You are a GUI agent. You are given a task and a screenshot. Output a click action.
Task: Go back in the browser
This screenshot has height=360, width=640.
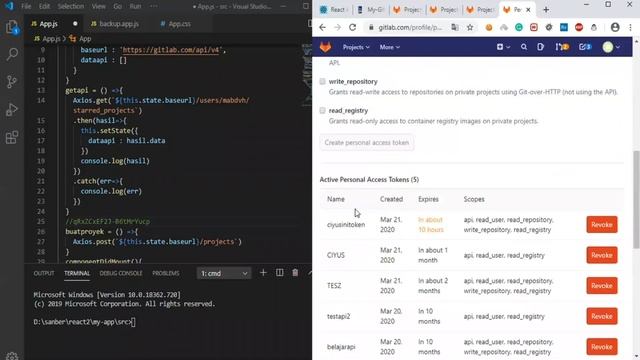click(322, 27)
